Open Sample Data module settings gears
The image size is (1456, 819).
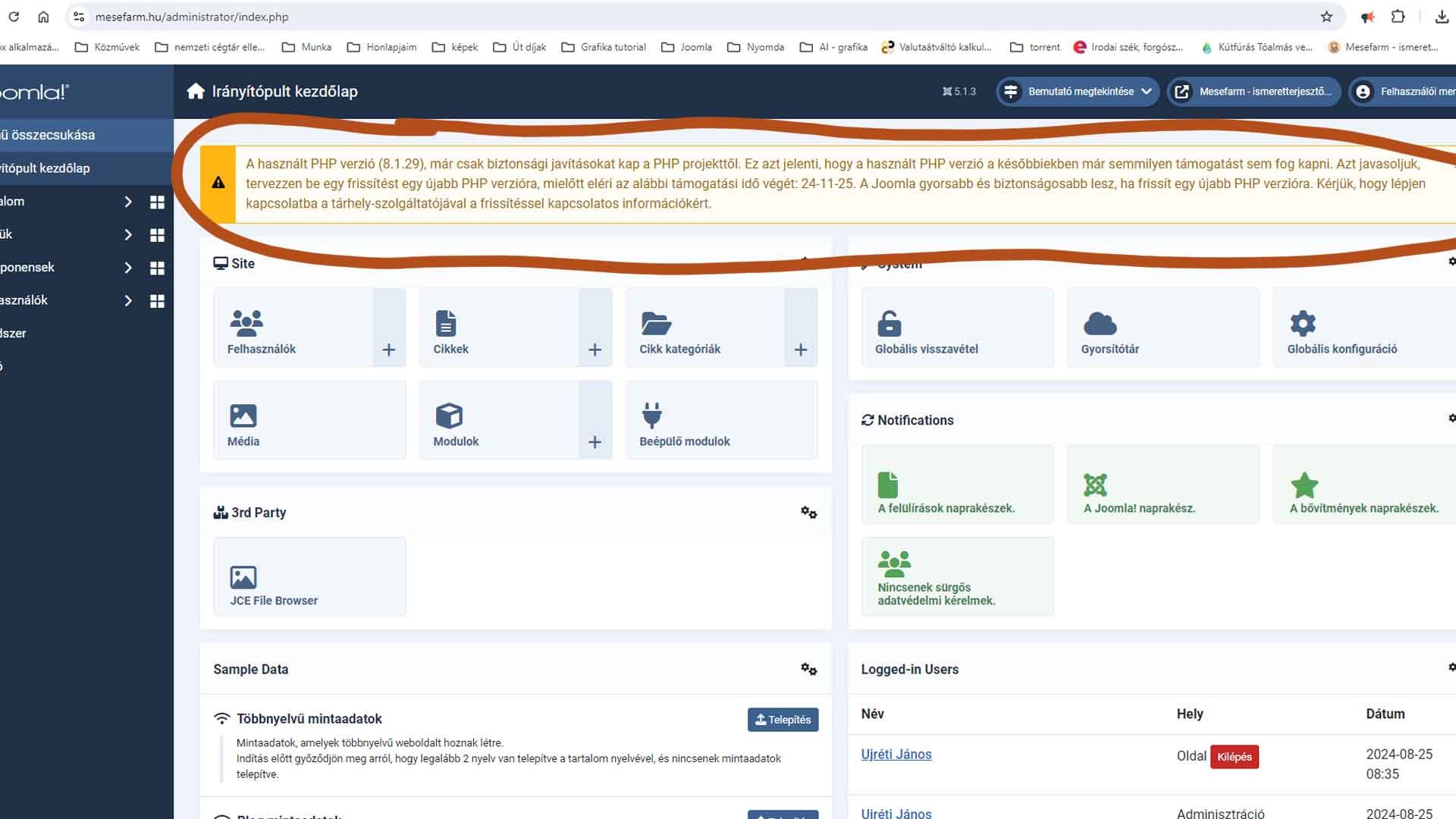[x=808, y=669]
